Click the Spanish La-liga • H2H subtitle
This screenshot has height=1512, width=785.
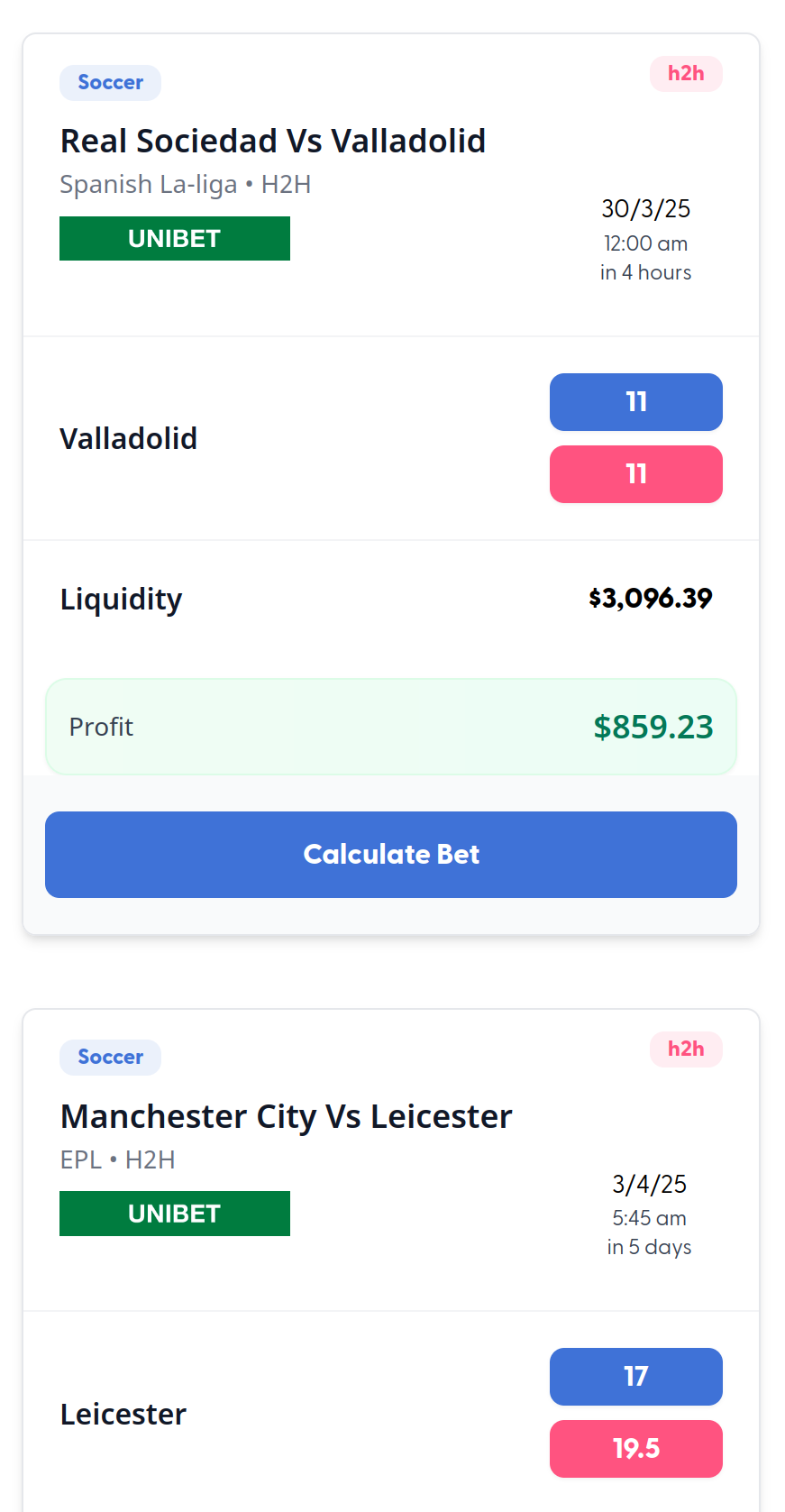tap(185, 185)
